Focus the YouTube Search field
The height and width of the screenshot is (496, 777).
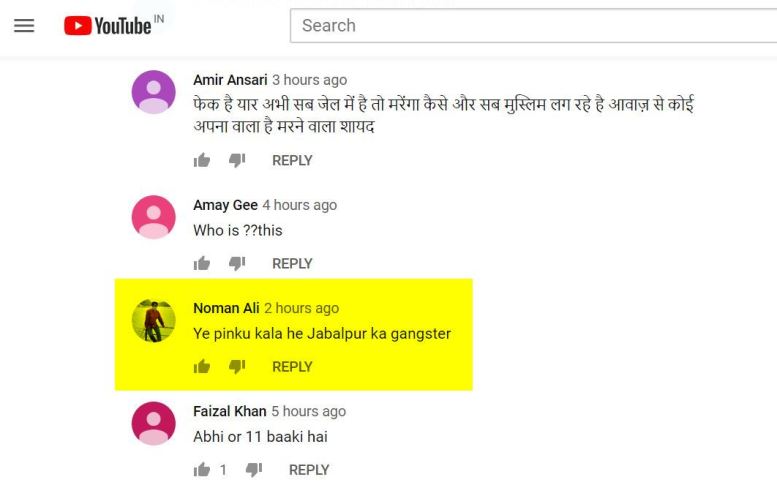(533, 26)
